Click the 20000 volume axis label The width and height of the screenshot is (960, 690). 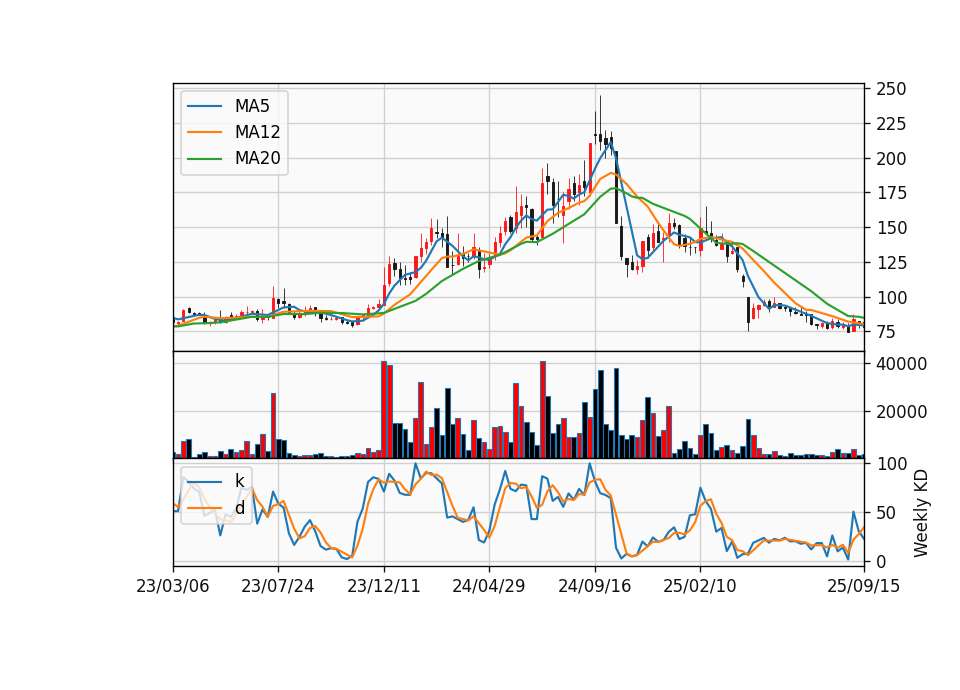tap(901, 412)
